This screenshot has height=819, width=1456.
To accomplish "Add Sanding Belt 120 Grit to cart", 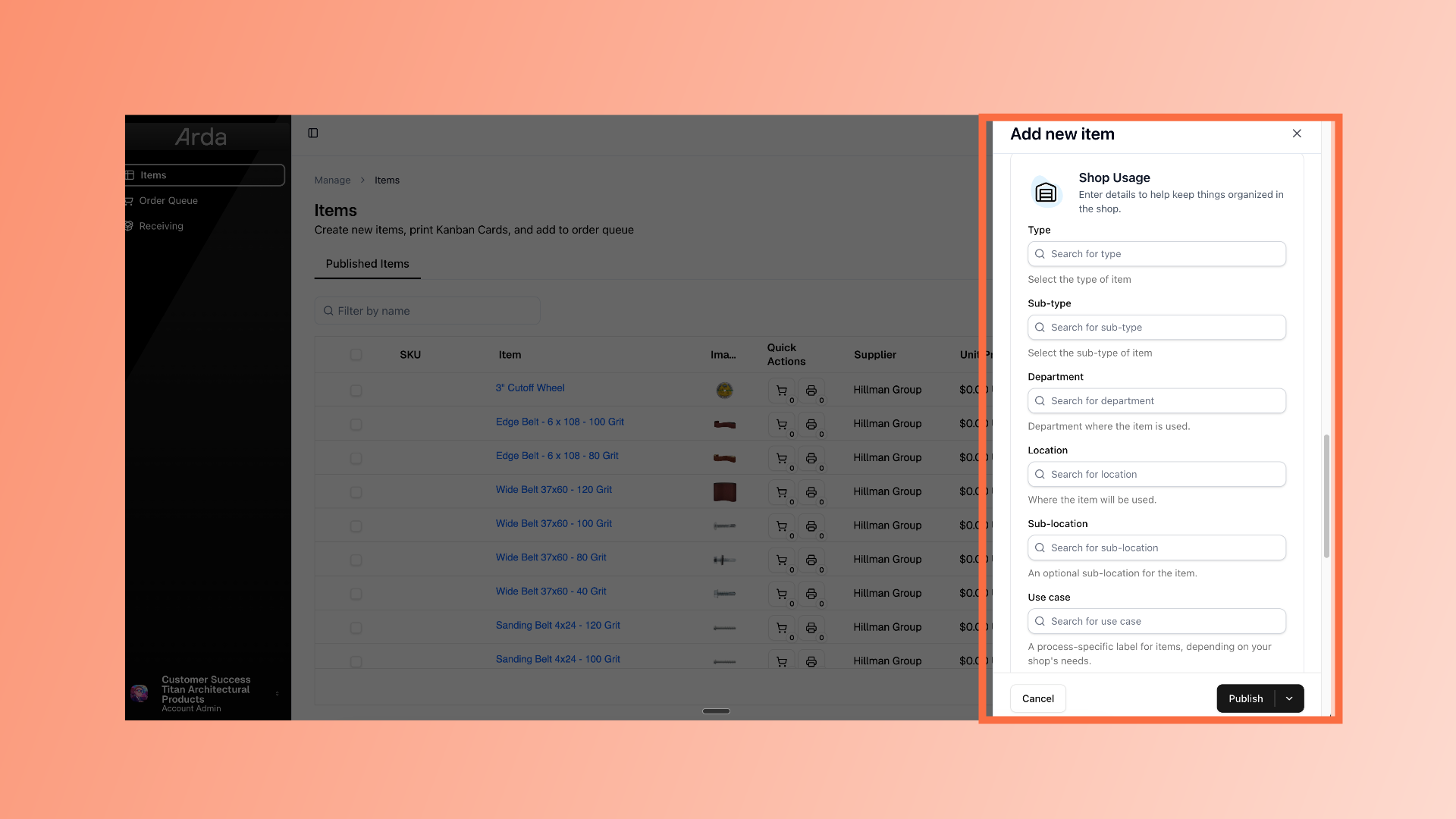I will coord(782,628).
